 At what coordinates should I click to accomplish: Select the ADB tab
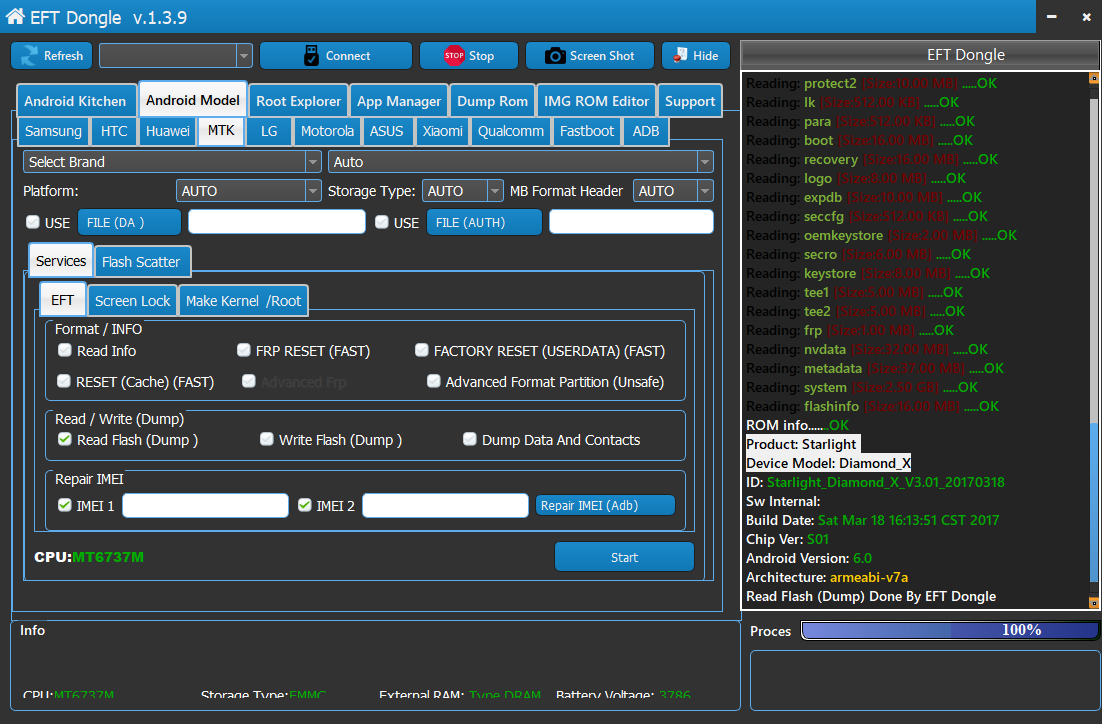click(x=646, y=131)
